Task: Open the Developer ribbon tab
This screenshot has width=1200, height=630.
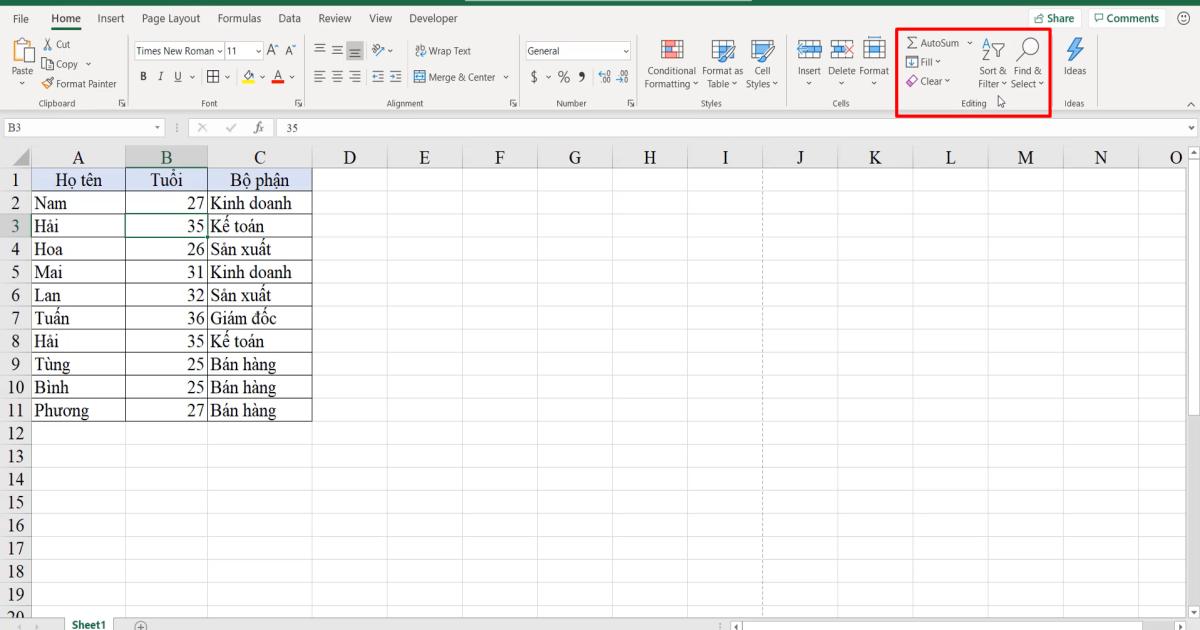Action: 433,18
